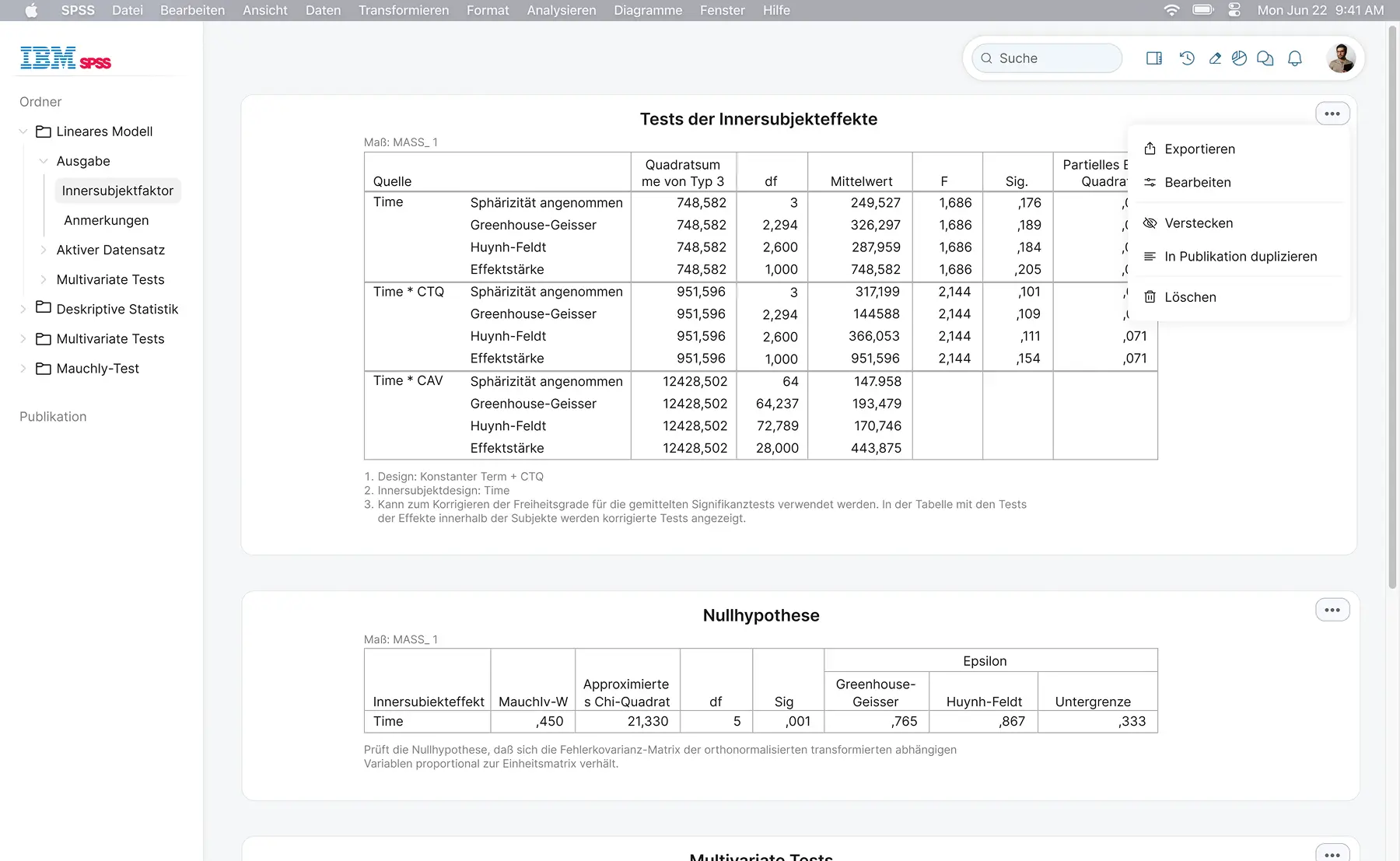Click the Chi-Quadrat value 21,330
1400x861 pixels.
[648, 721]
